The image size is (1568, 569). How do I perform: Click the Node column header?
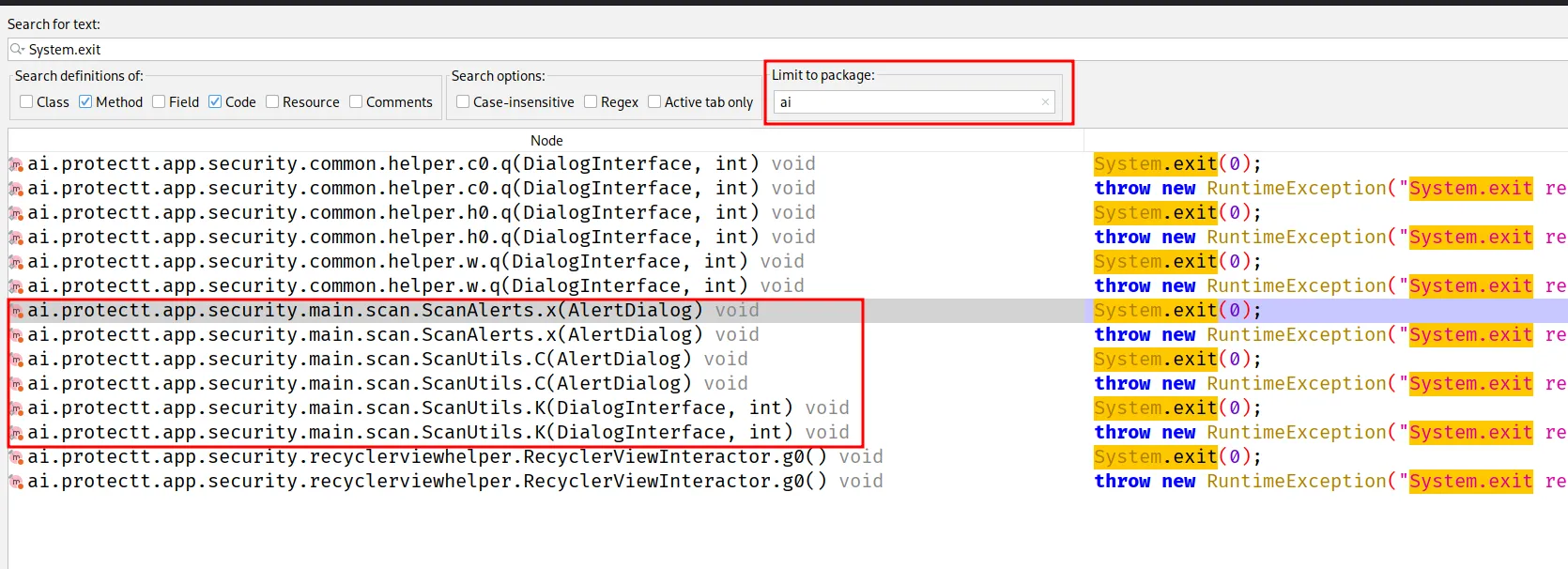546,141
